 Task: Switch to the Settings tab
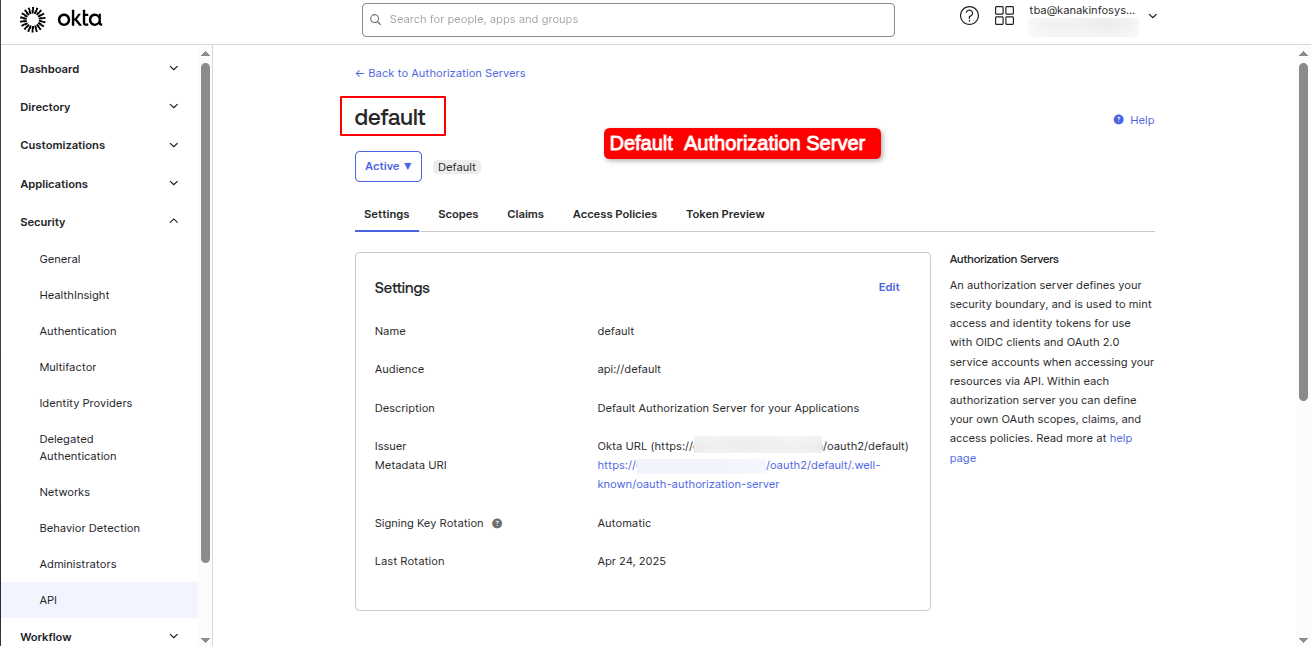387,214
